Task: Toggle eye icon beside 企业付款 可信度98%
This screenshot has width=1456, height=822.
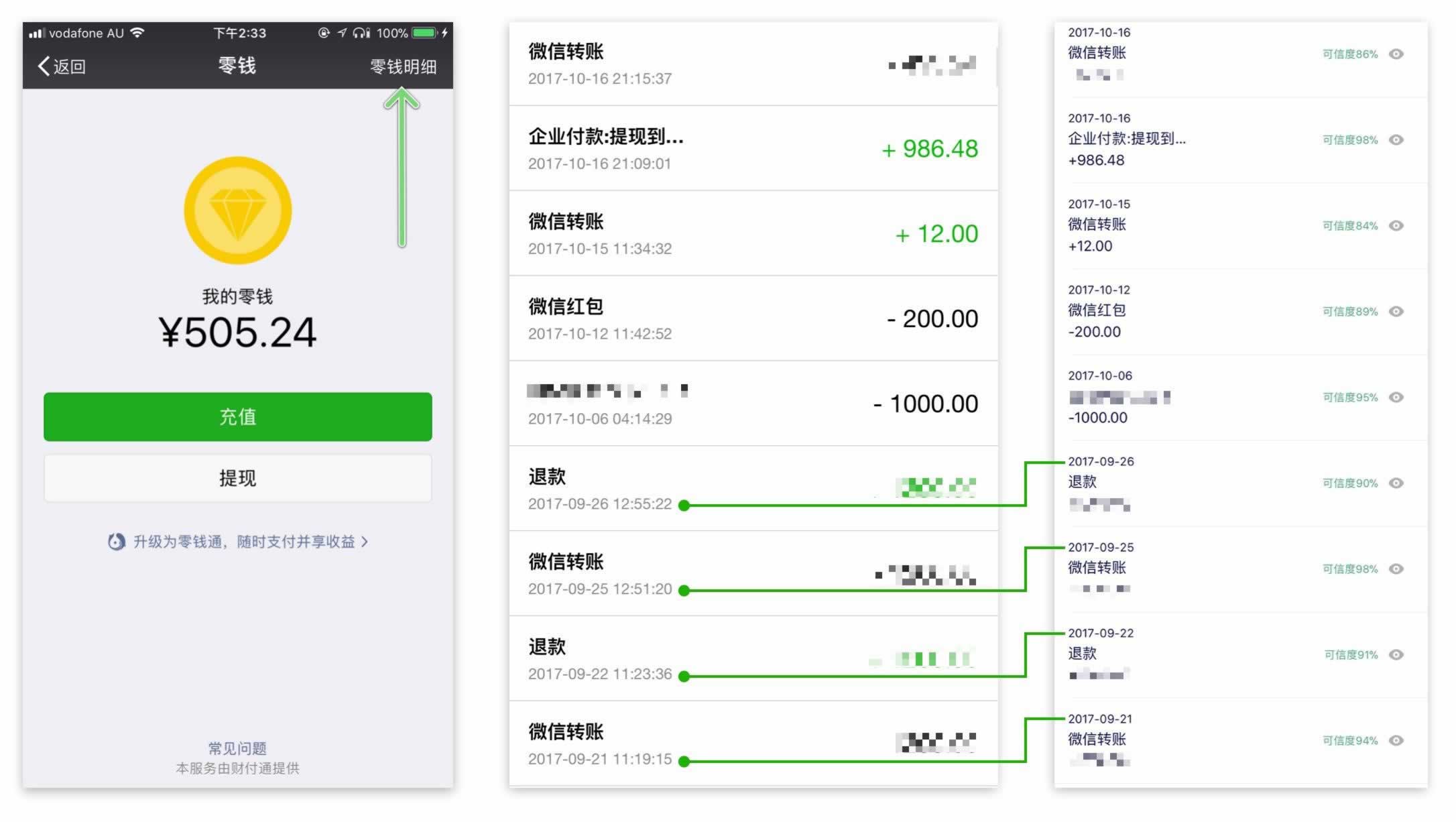Action: click(1396, 140)
